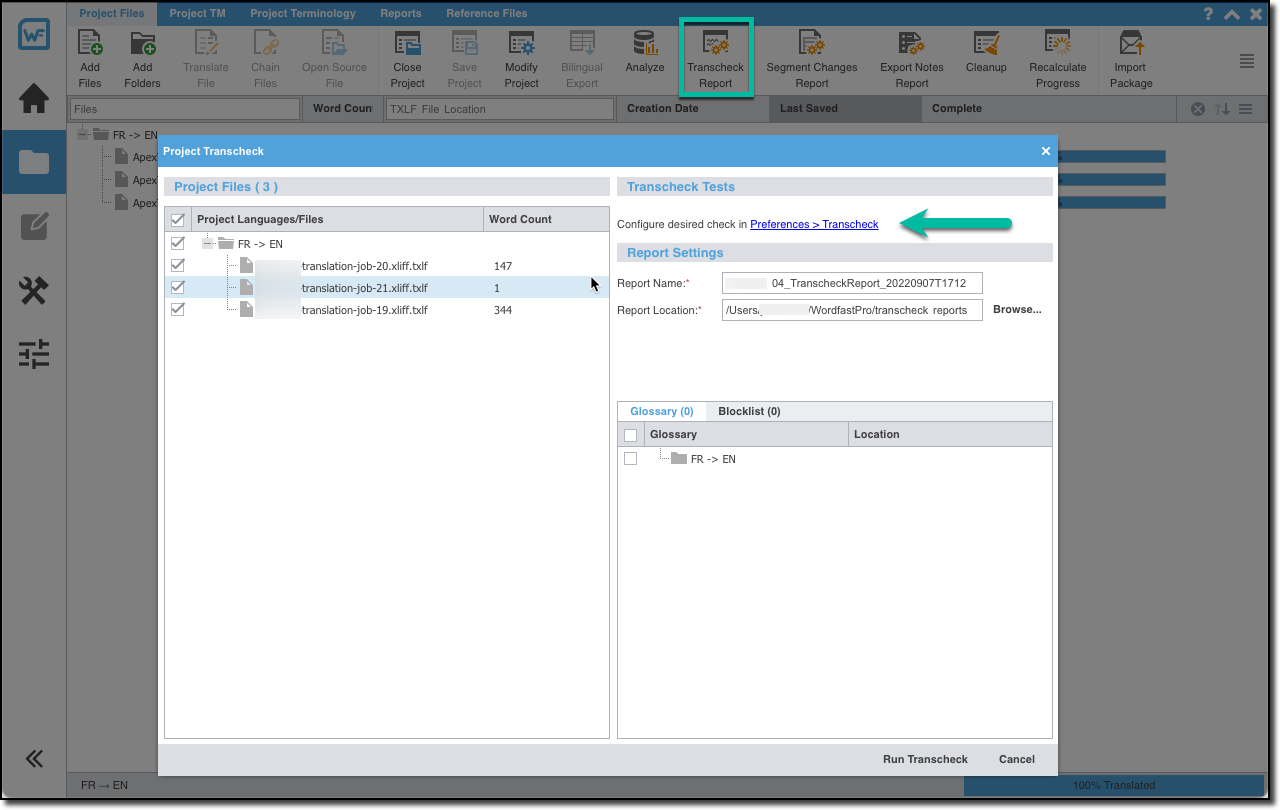Open the filter bar list menu icon

pos(1245,109)
